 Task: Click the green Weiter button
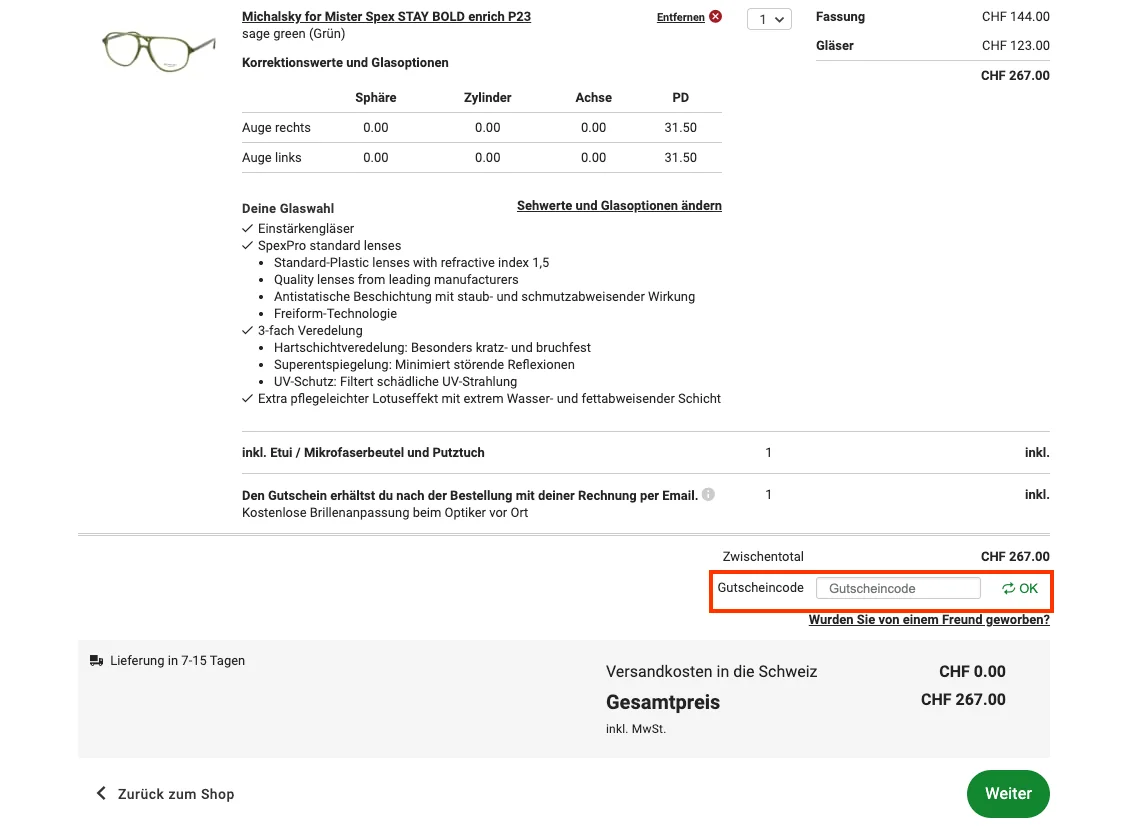point(1008,793)
